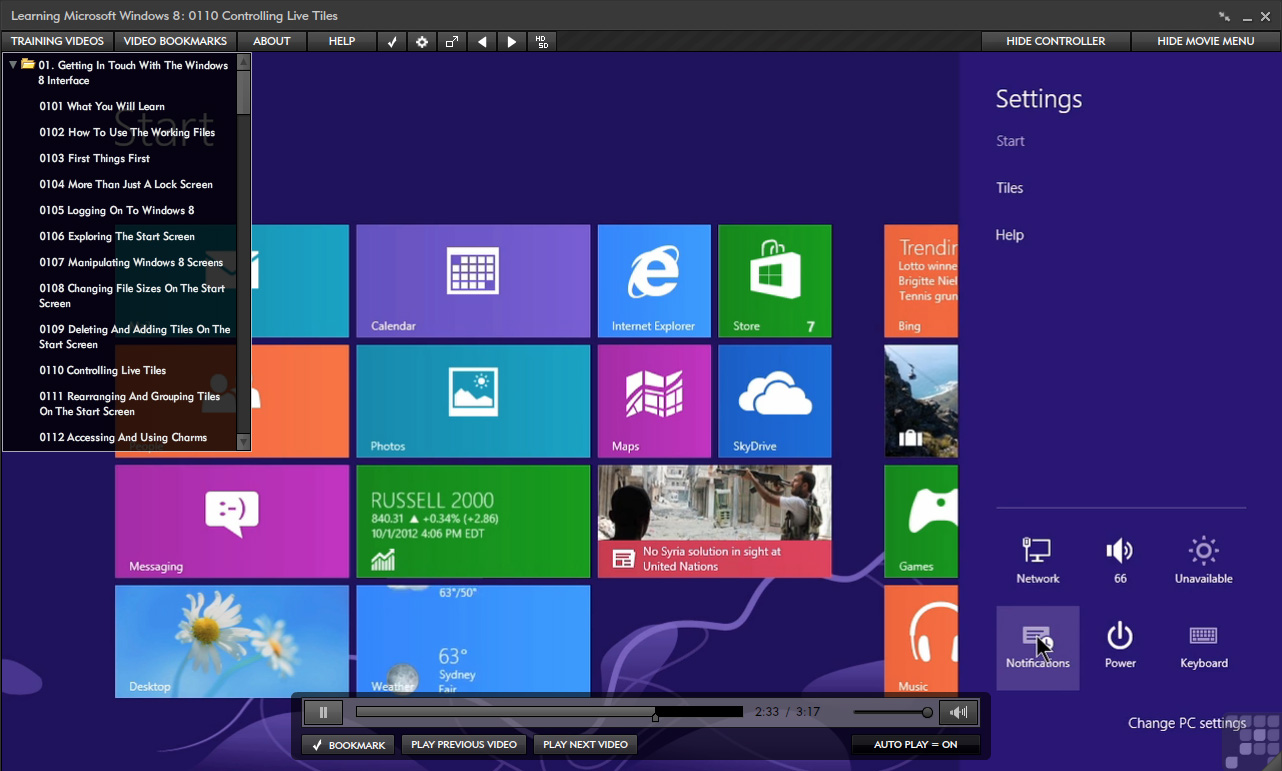Screen dimensions: 1282x771
Task: Open the Games tile
Action: (921, 521)
